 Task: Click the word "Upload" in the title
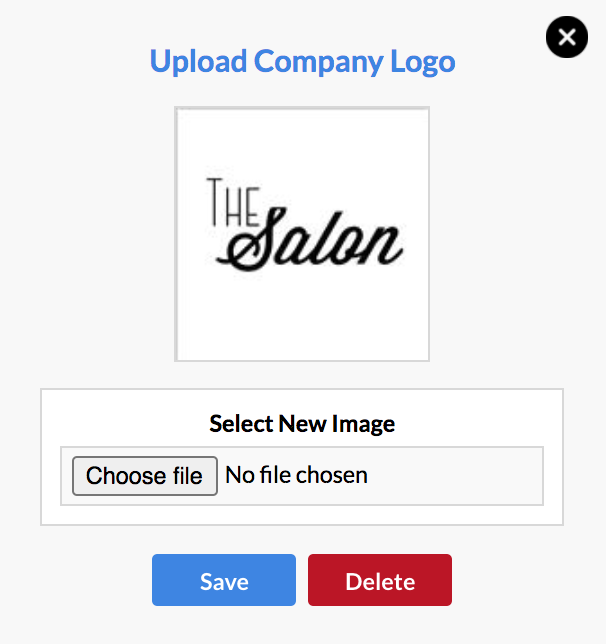click(198, 62)
